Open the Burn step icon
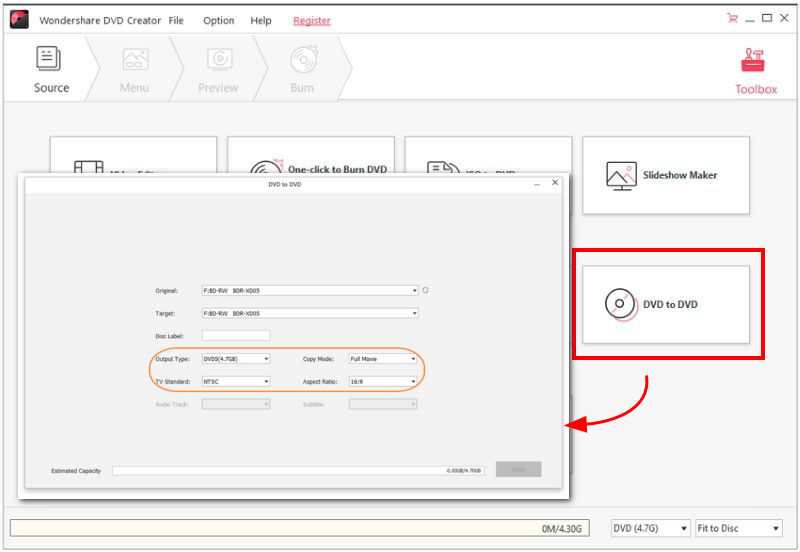 304,60
